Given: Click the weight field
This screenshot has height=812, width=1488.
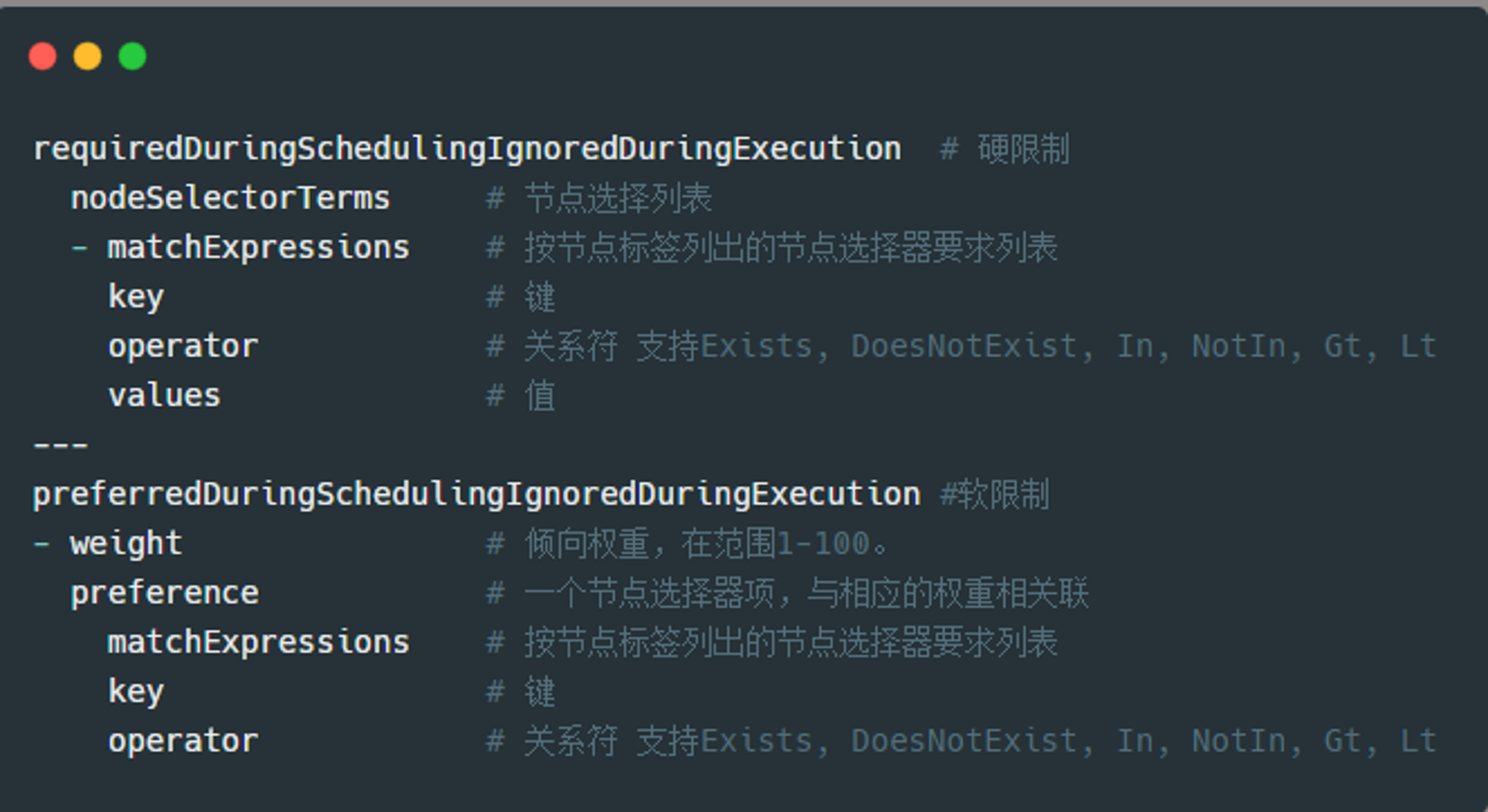Looking at the screenshot, I should point(126,544).
